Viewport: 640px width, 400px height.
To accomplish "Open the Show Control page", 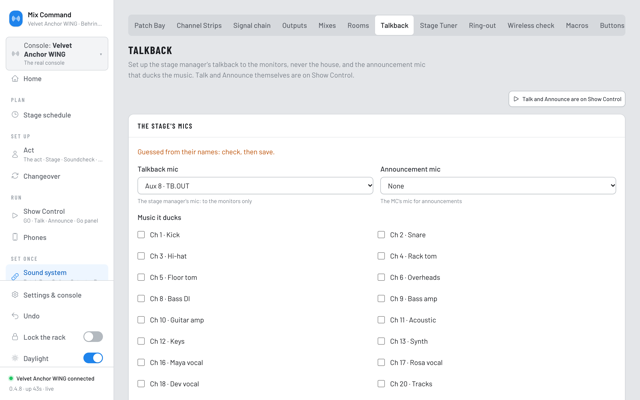I will pyautogui.click(x=57, y=216).
